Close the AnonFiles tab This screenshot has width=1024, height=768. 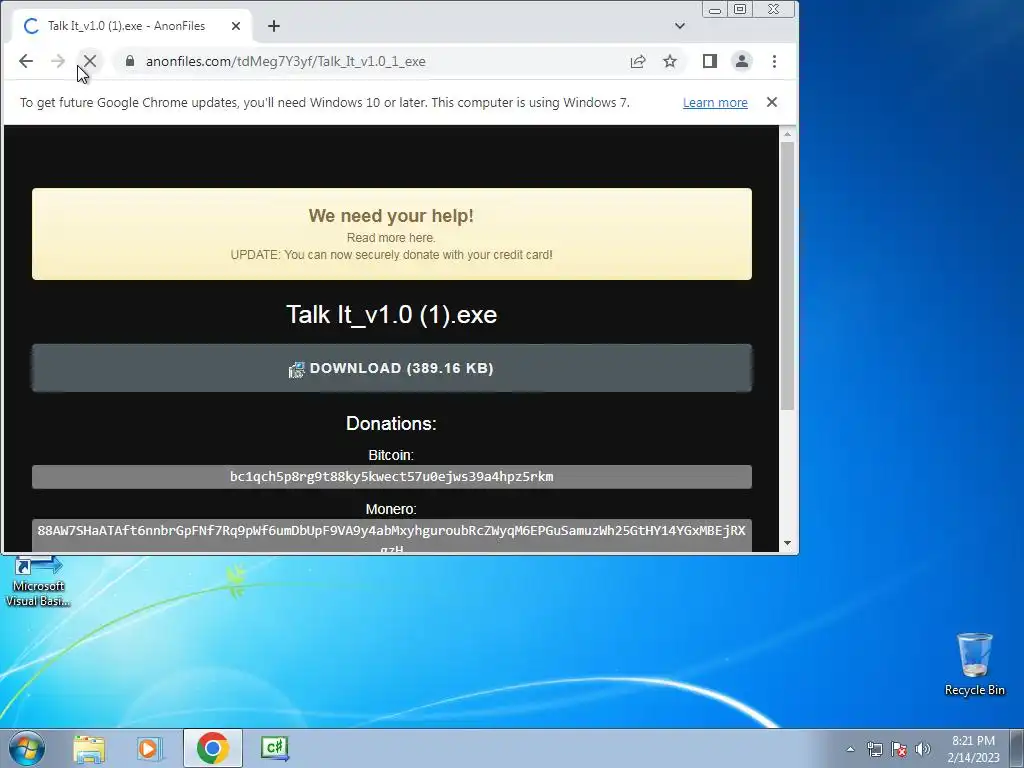pos(236,26)
